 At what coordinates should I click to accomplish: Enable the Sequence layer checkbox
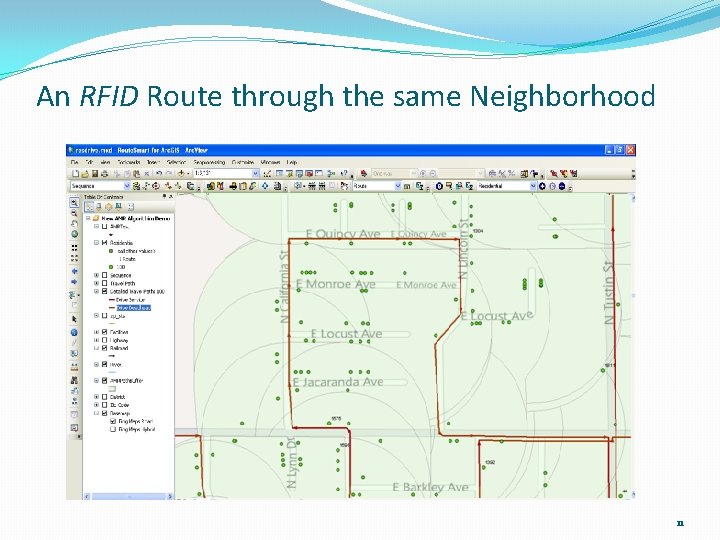coord(104,275)
